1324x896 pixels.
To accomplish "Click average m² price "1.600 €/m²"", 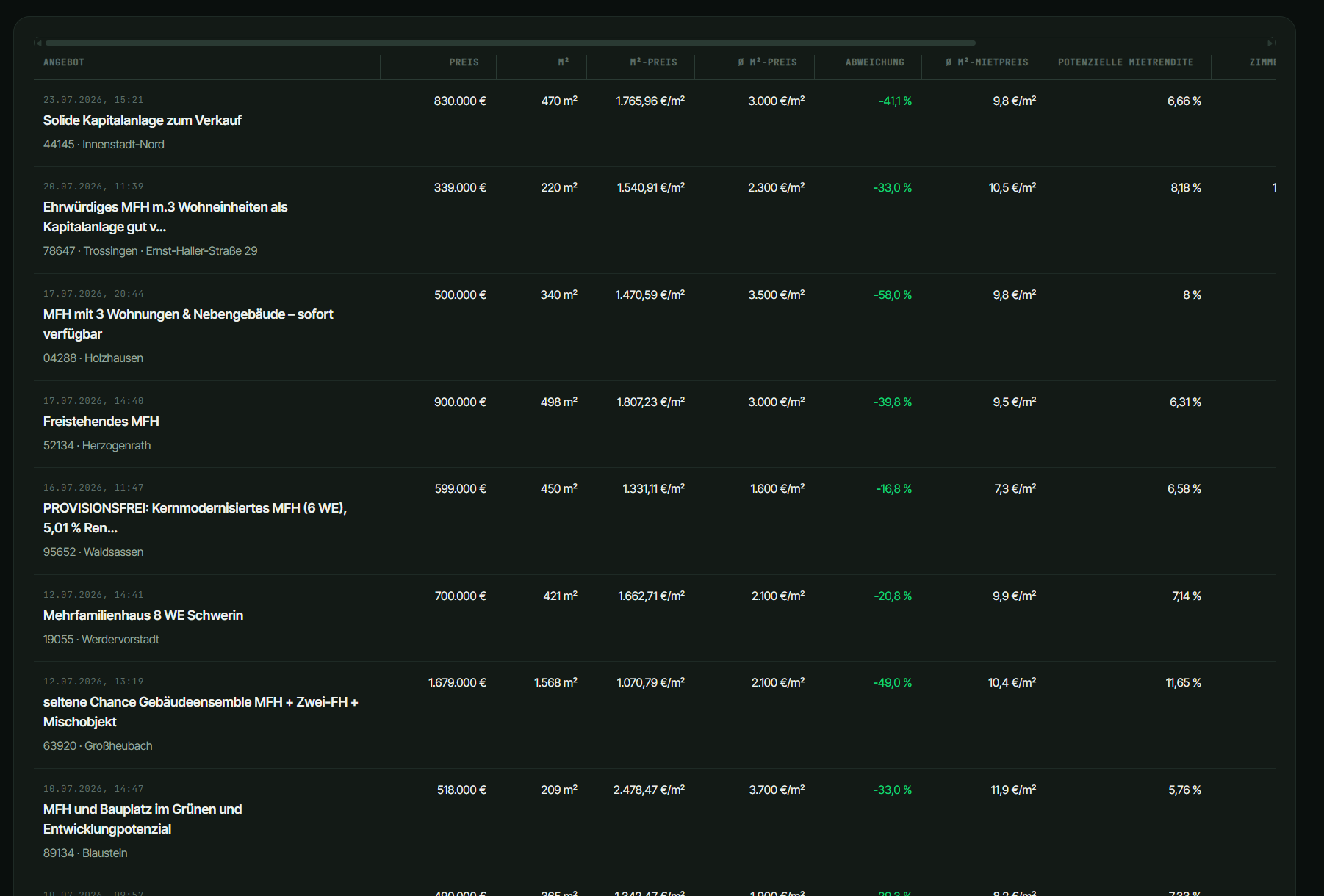I will (x=777, y=489).
